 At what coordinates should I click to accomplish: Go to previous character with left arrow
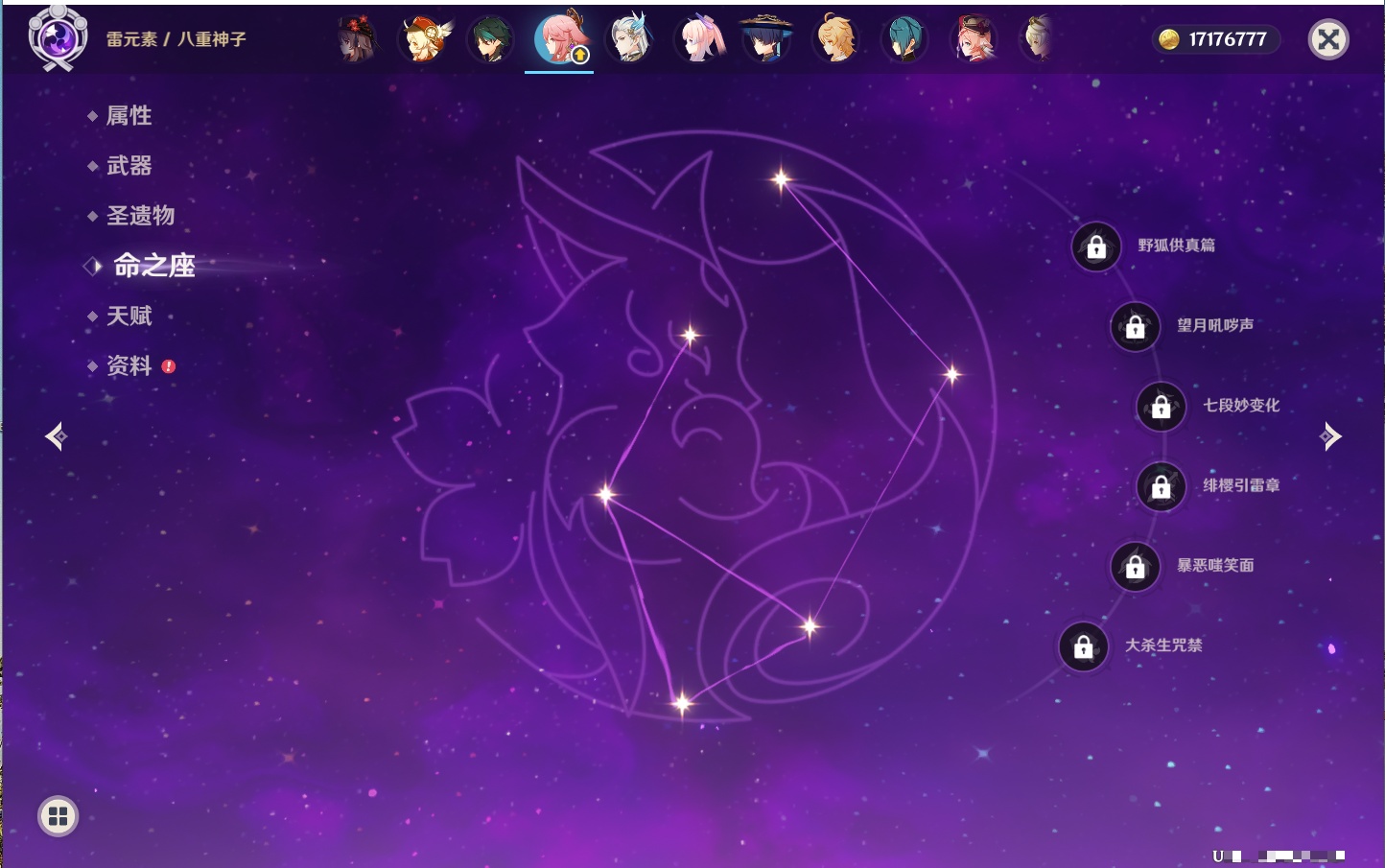tap(56, 436)
